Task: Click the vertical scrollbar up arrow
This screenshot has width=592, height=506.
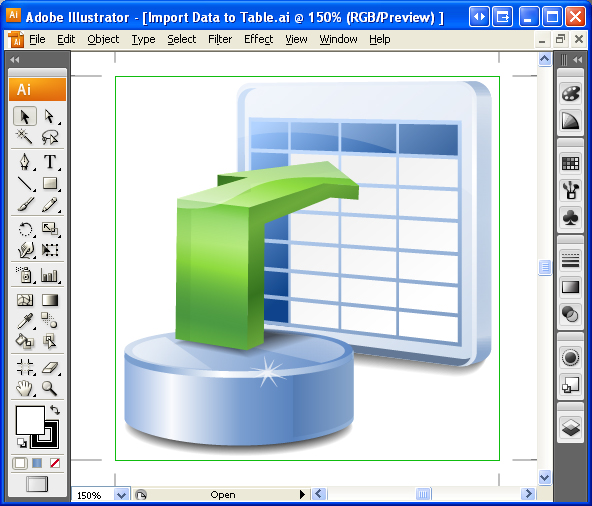Action: 544,59
